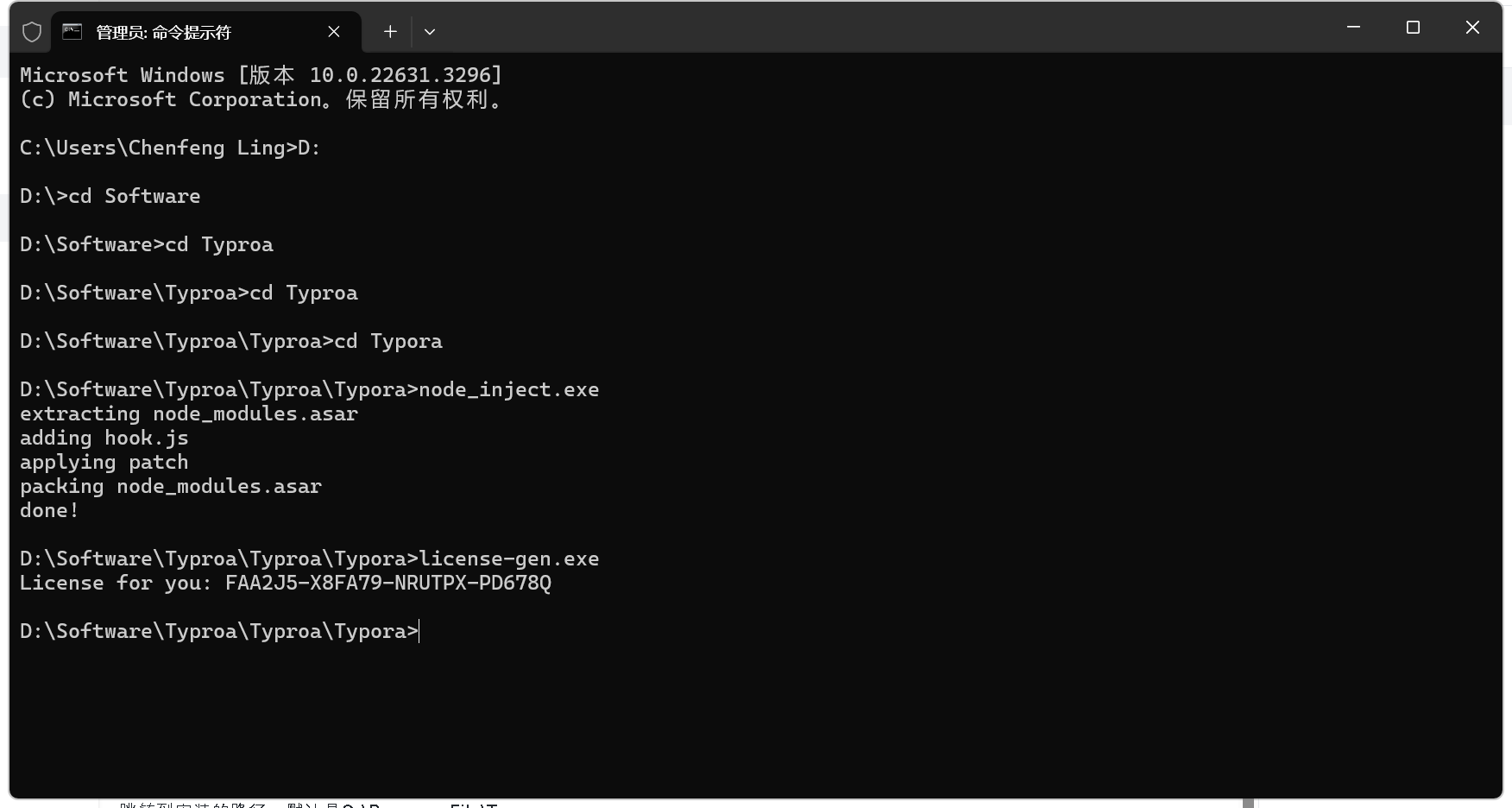The width and height of the screenshot is (1512, 808).
Task: Click the 'extracting node_modules.asar' output line
Action: coord(189,414)
